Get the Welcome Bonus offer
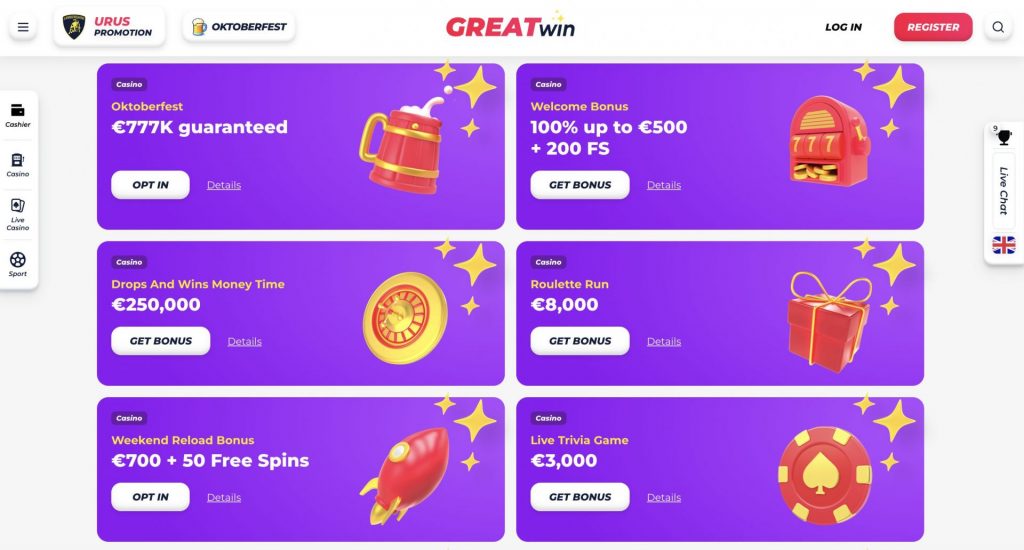Image resolution: width=1024 pixels, height=550 pixels. click(x=579, y=185)
